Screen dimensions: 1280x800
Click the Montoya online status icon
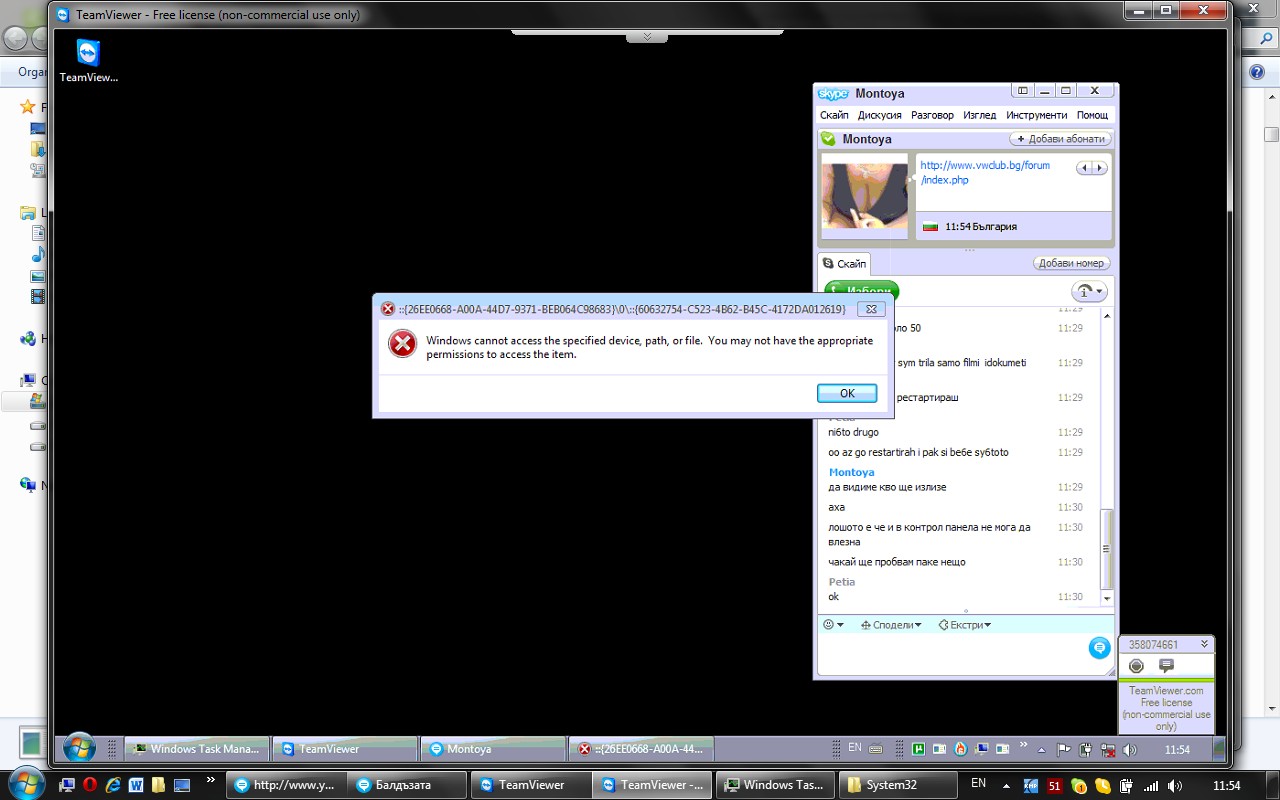tap(828, 139)
